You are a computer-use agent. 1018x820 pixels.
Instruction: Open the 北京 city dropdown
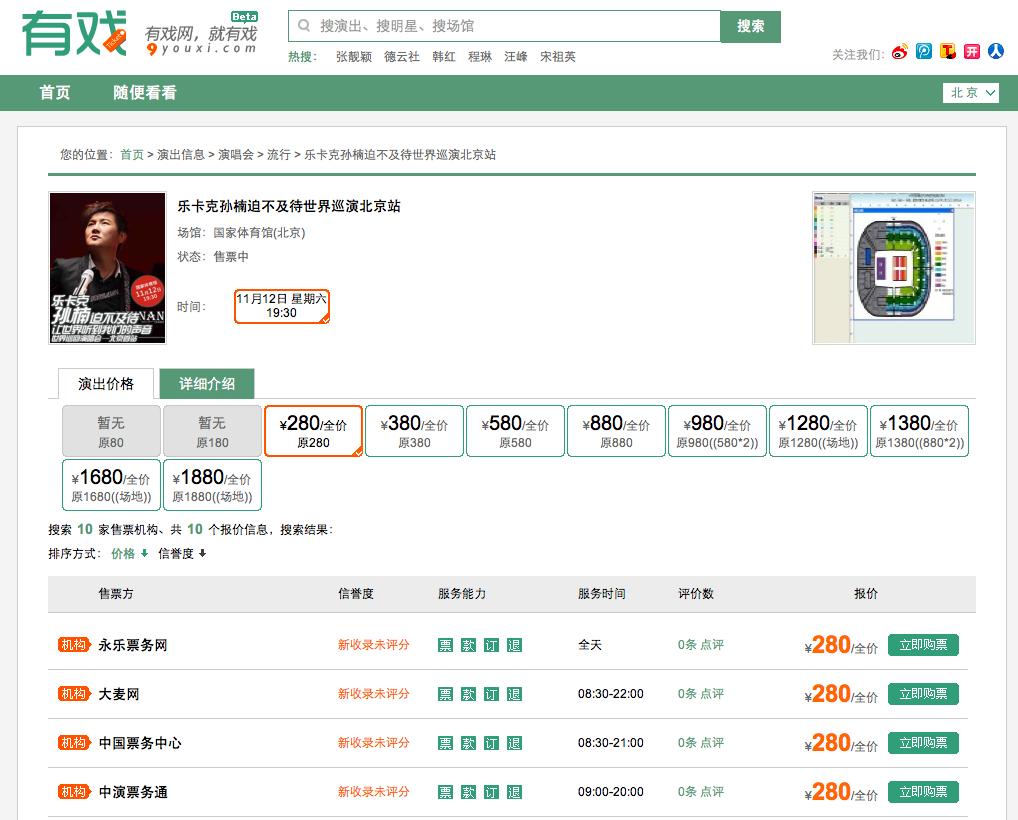point(971,93)
